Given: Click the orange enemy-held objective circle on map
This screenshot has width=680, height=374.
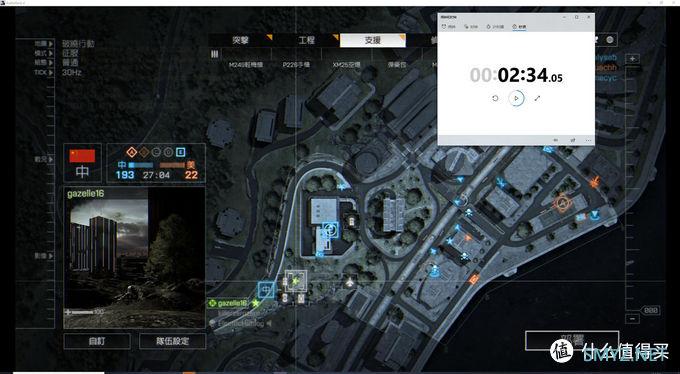Looking at the screenshot, I should [x=562, y=203].
